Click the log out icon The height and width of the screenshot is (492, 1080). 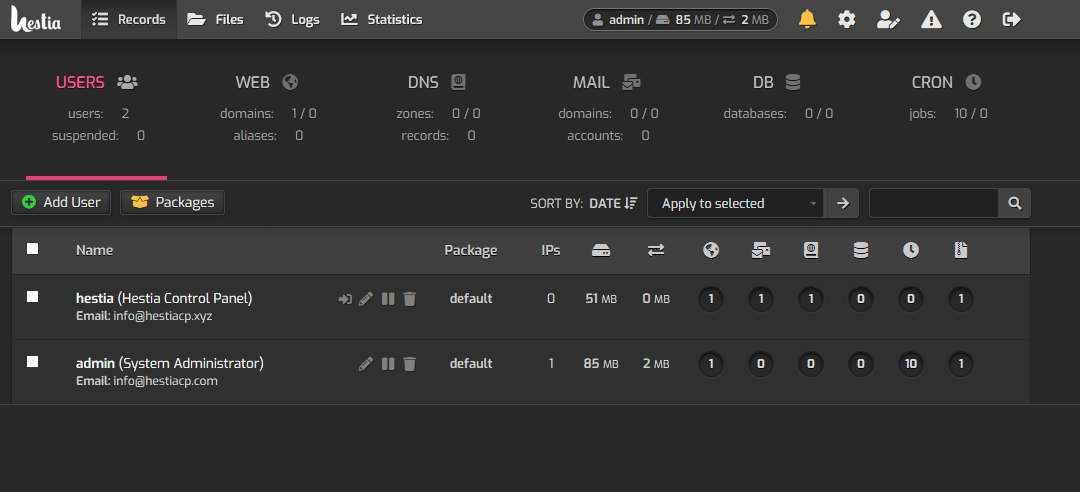tap(1012, 19)
